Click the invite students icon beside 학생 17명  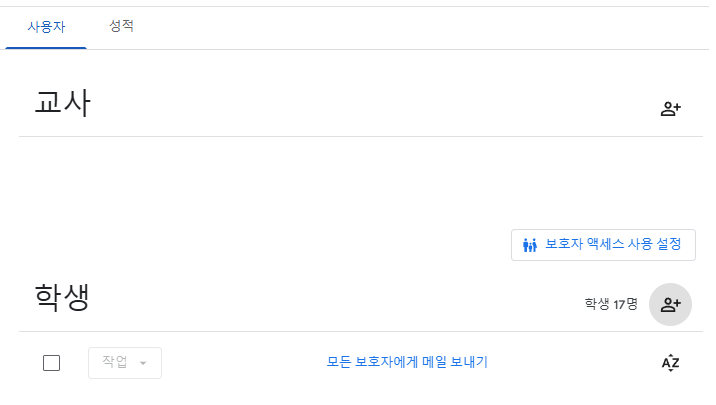pos(670,305)
